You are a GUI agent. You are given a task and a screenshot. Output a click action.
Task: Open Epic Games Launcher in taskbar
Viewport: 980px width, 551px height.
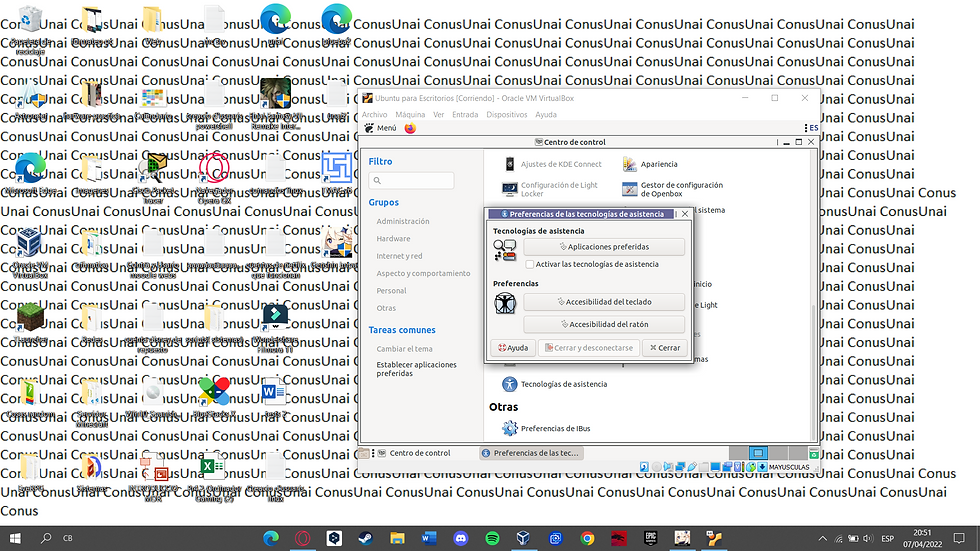click(651, 539)
